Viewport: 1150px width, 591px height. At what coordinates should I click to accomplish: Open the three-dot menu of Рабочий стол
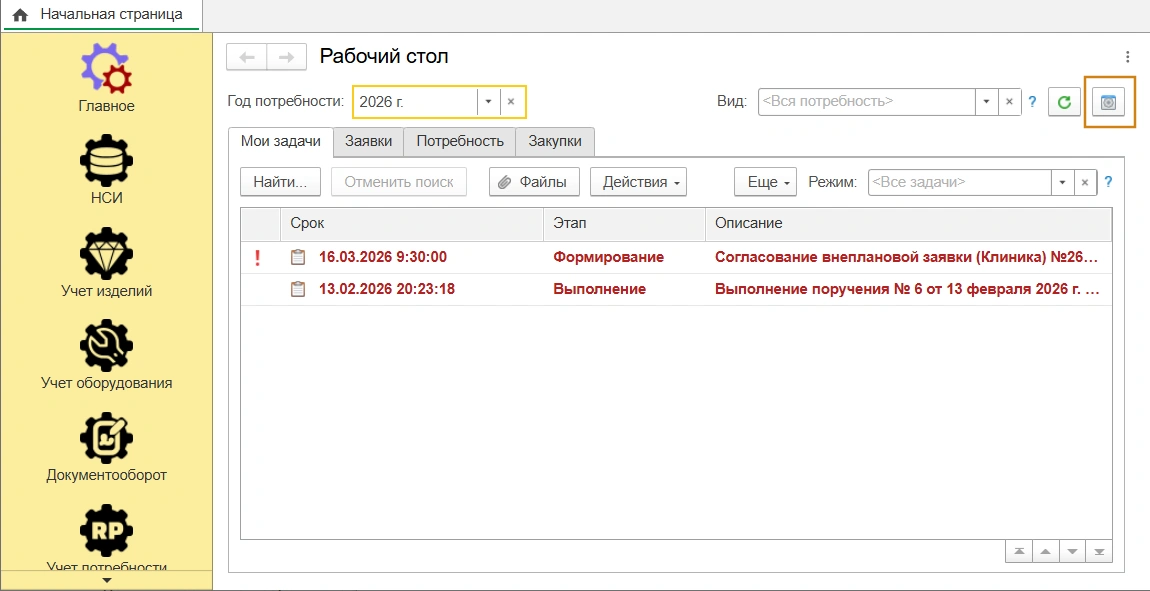click(x=1127, y=56)
